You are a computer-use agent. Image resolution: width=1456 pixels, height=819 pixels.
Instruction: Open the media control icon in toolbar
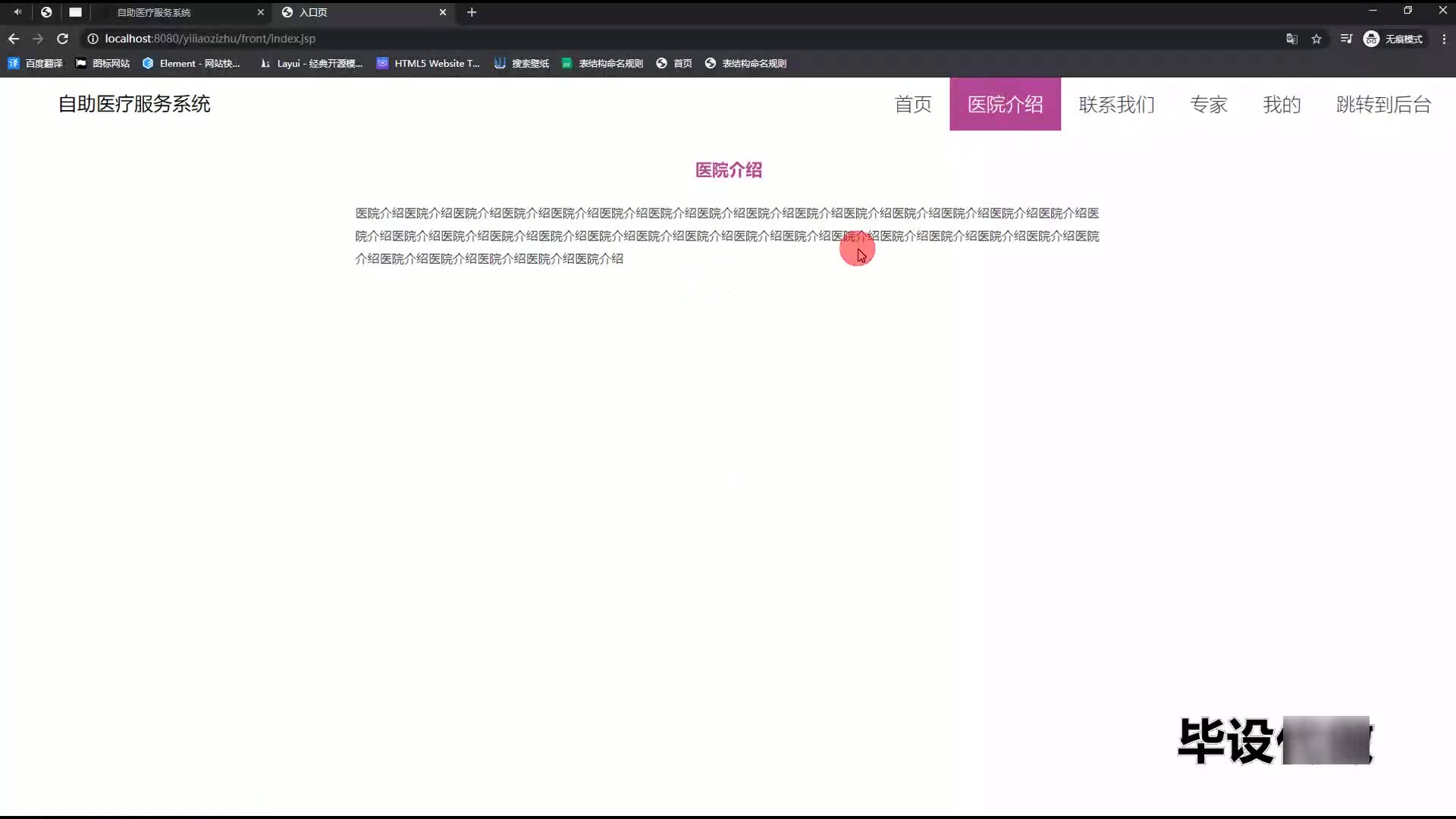click(x=1346, y=39)
